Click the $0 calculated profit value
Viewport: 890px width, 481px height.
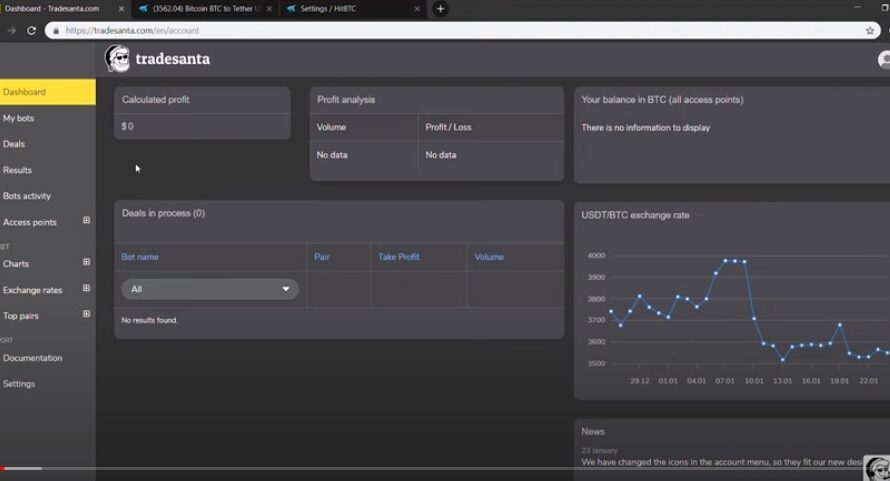pos(127,127)
